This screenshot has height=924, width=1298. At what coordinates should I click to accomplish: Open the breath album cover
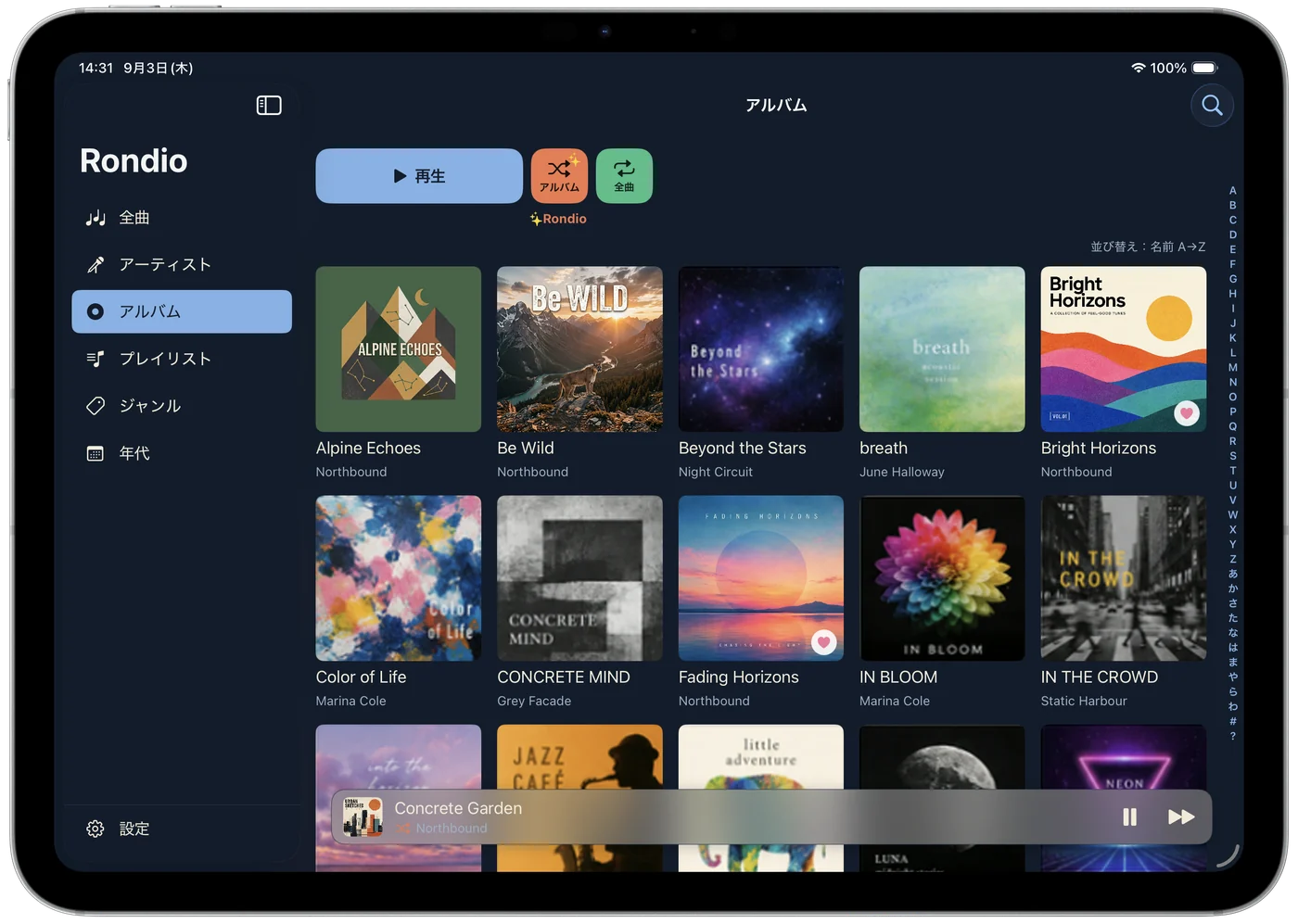click(942, 349)
